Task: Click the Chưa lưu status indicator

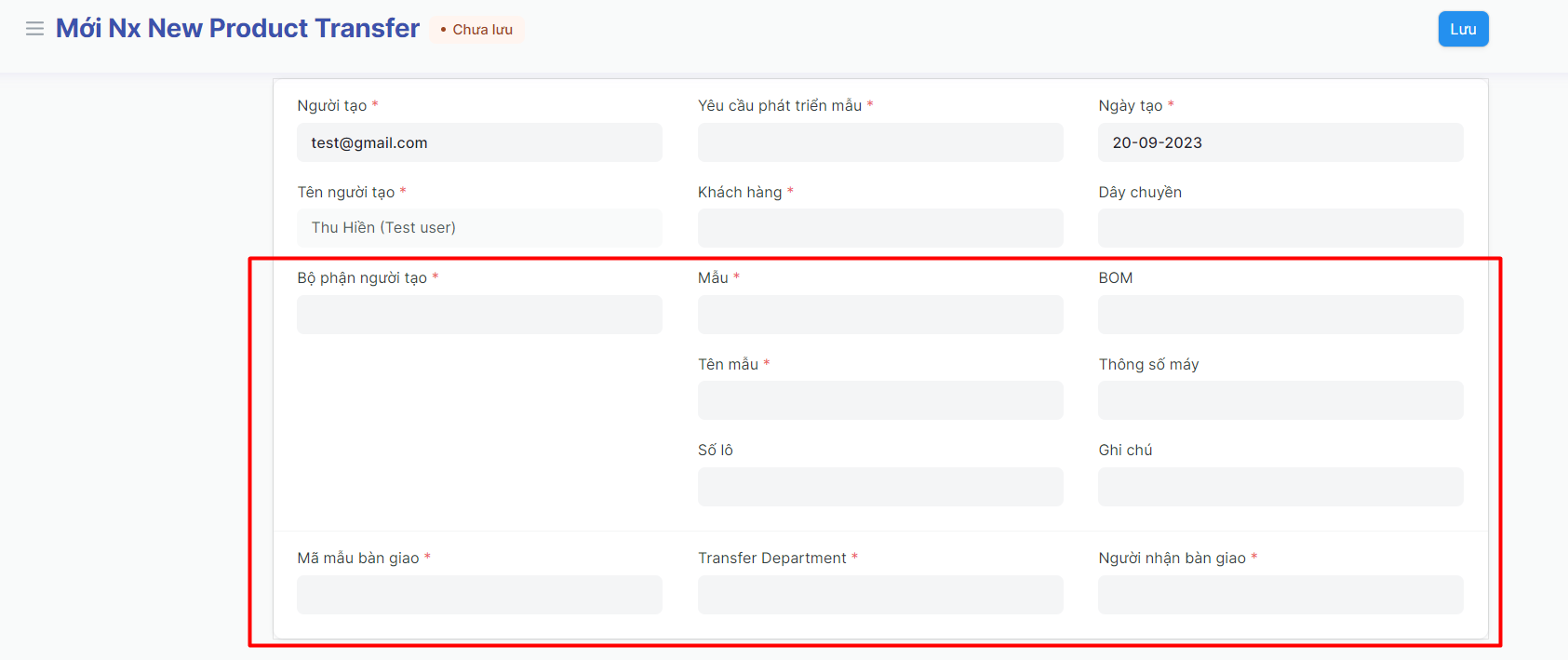Action: pos(476,30)
